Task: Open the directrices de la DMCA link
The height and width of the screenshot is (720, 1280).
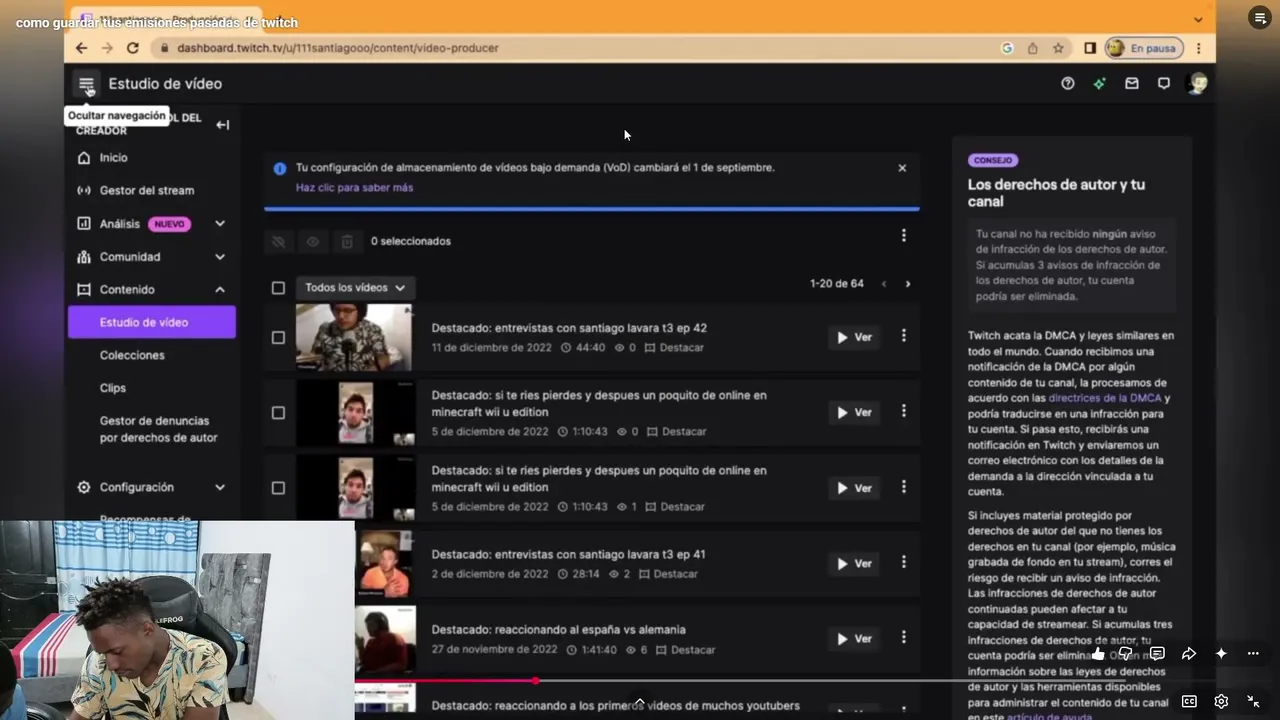Action: [1105, 398]
